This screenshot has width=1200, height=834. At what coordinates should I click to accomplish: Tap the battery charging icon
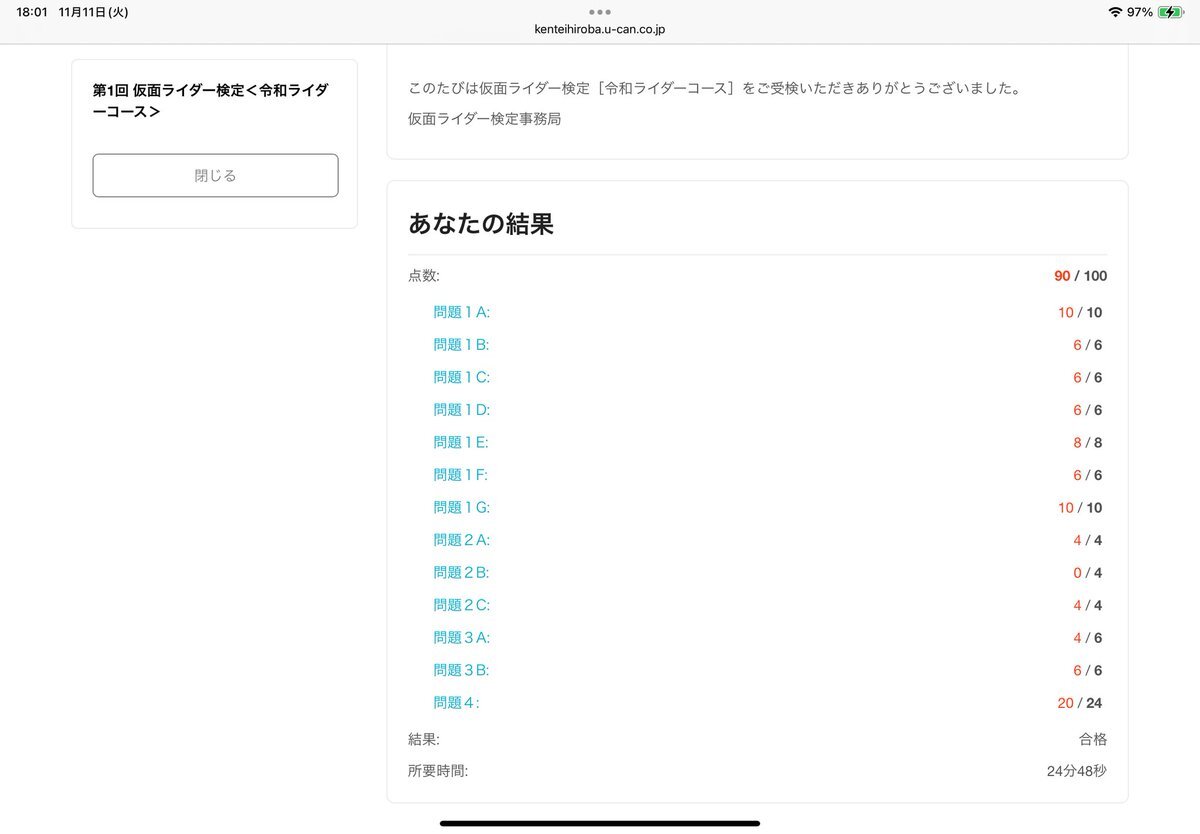[1171, 12]
